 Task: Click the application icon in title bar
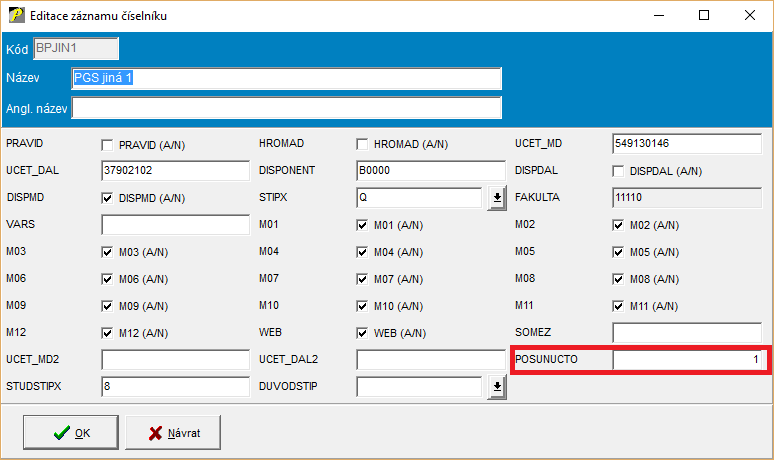[15, 16]
